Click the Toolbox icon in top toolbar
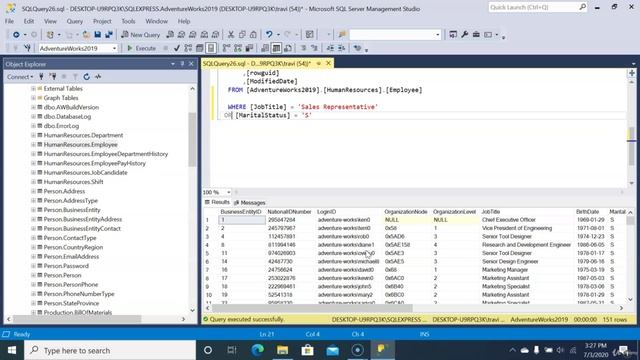 coord(476,35)
